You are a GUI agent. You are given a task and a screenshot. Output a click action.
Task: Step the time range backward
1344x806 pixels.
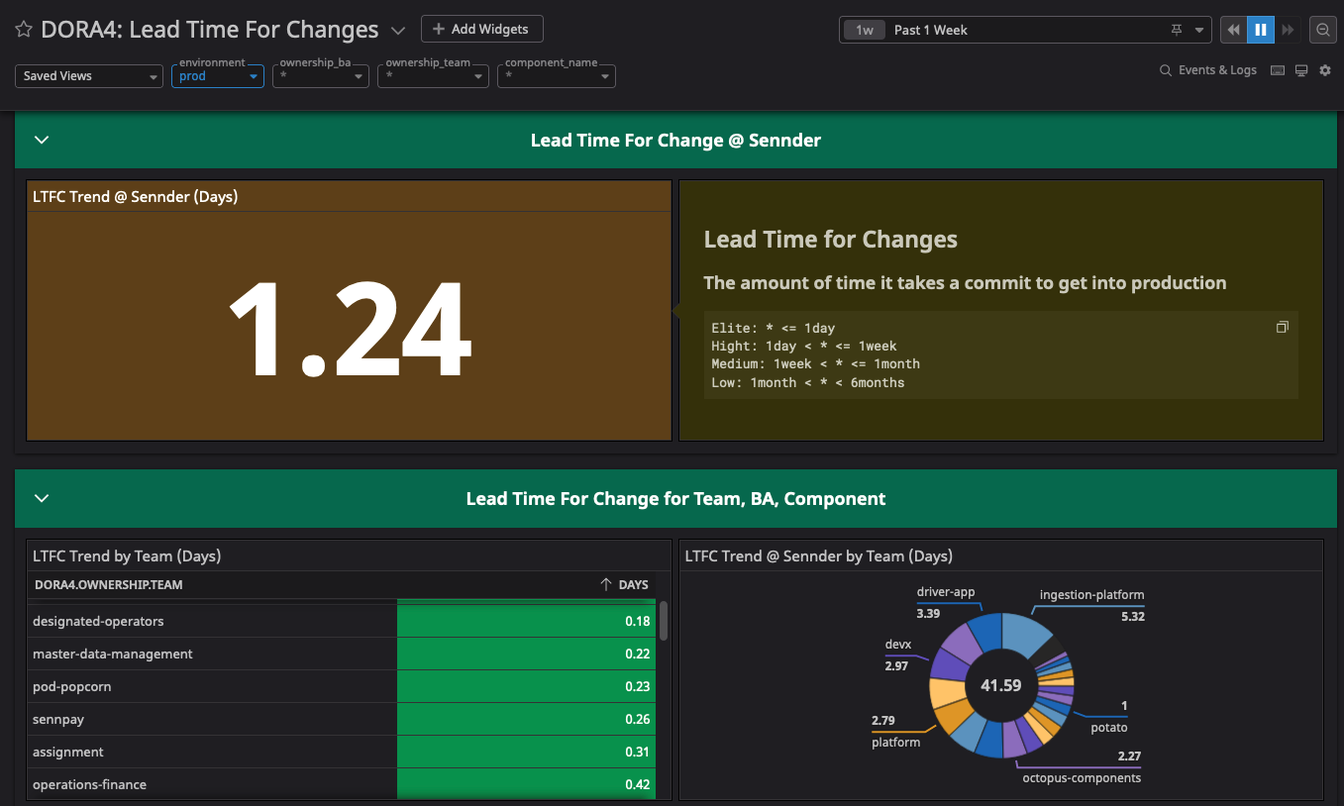click(1233, 30)
